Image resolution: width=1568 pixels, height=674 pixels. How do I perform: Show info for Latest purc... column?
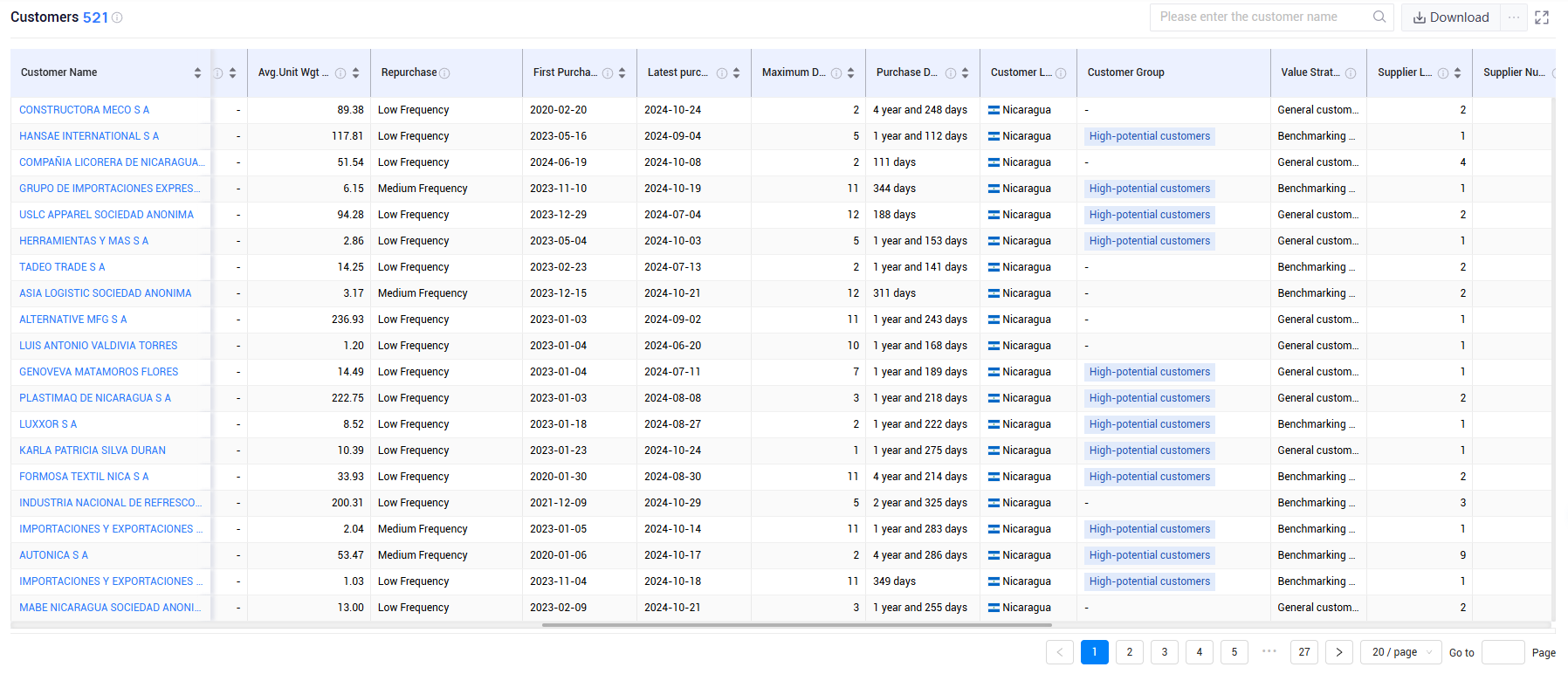pyautogui.click(x=722, y=73)
